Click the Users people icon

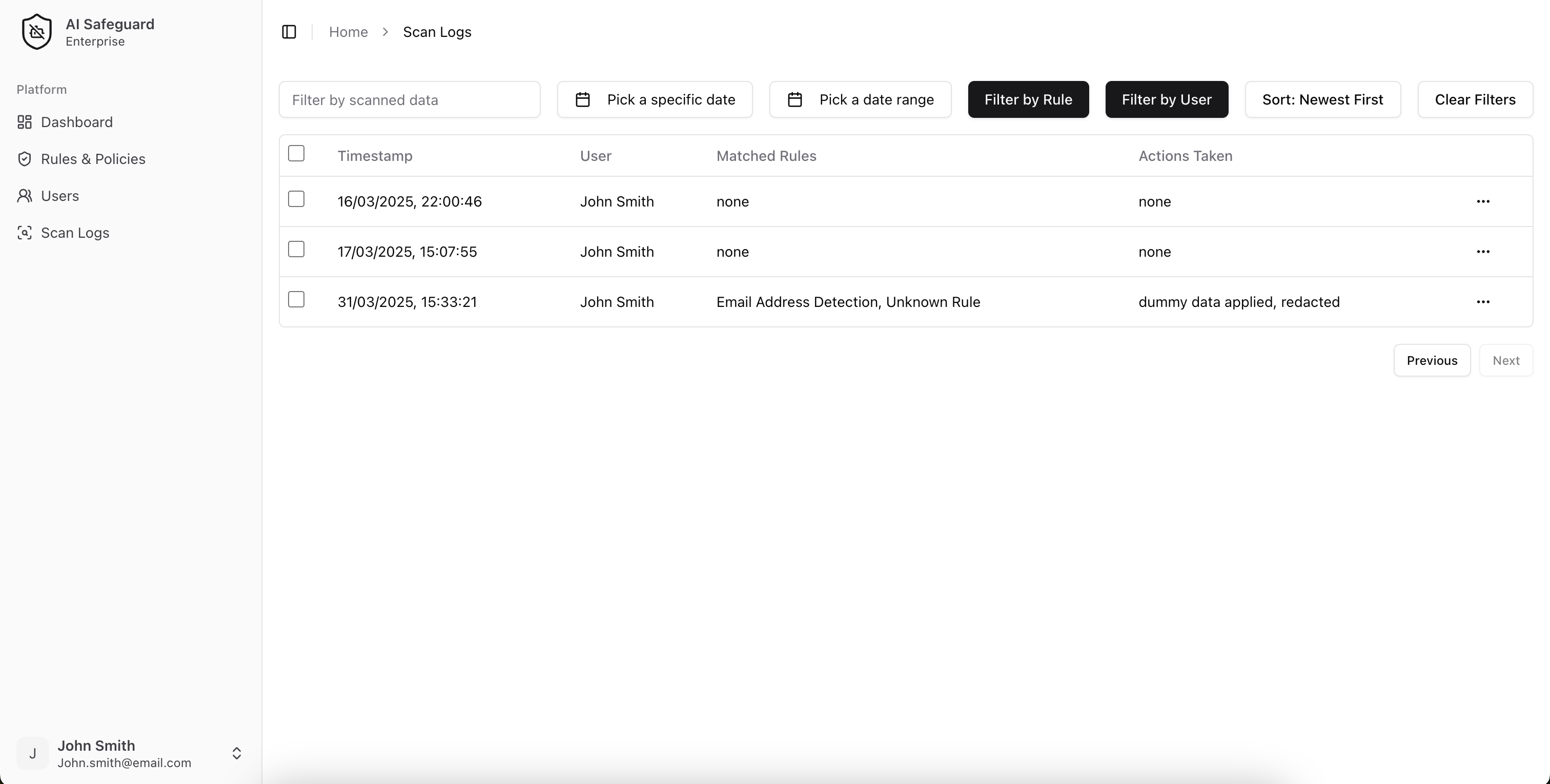point(24,196)
